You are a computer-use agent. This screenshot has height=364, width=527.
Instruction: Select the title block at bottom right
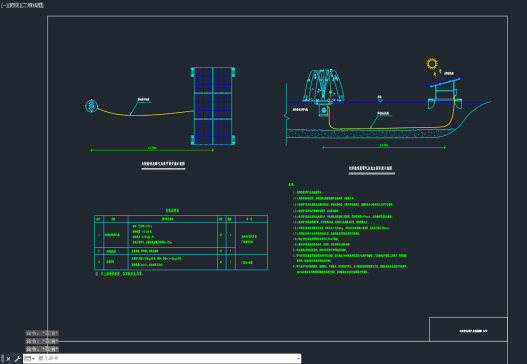point(468,329)
